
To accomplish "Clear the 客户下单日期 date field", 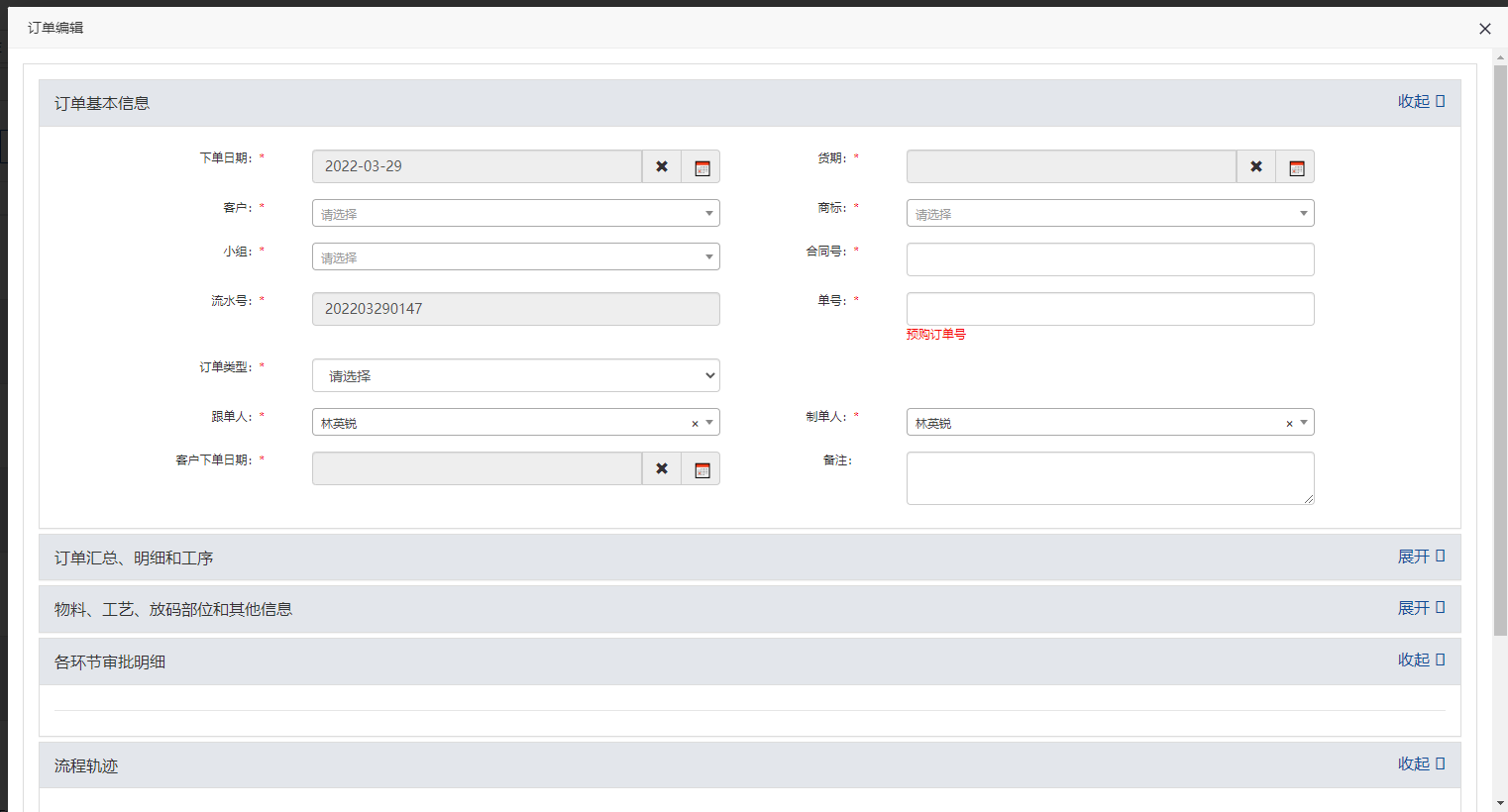I will click(662, 468).
